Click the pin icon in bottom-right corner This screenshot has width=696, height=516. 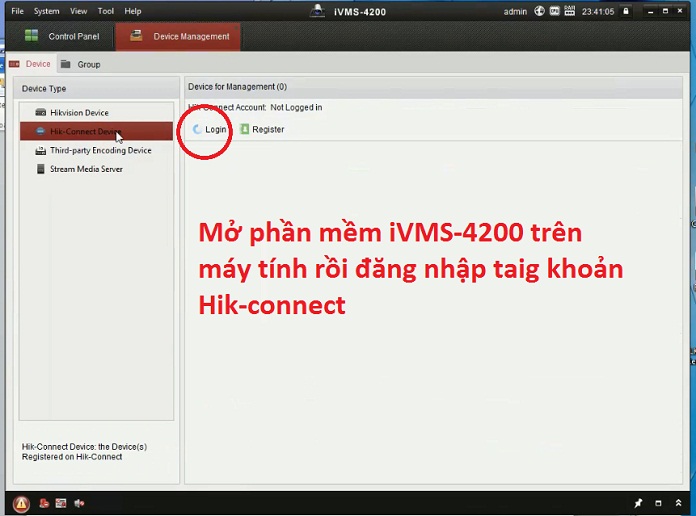[638, 503]
